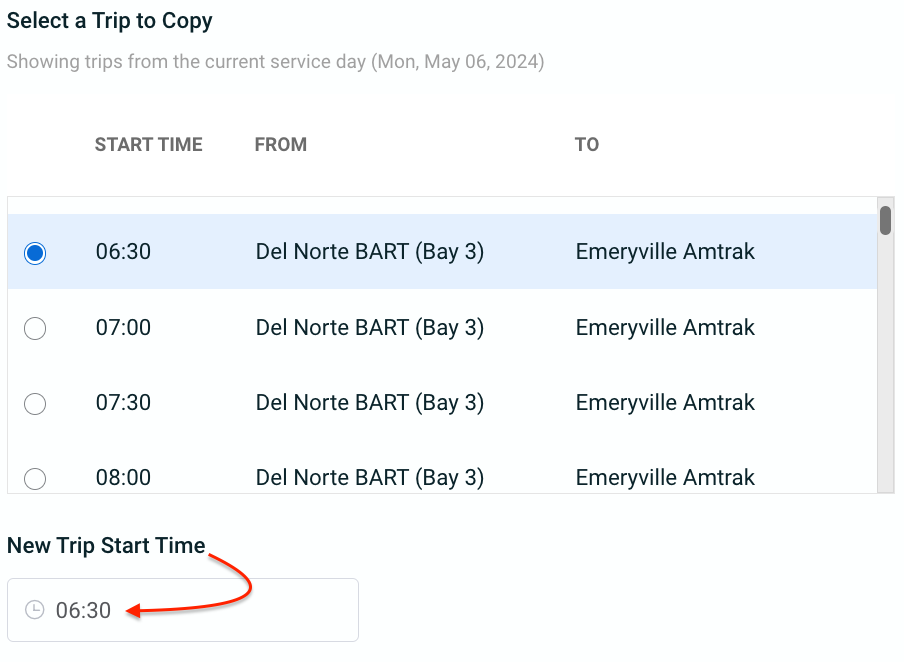
Task: Click the FROM column header
Action: coord(281,144)
